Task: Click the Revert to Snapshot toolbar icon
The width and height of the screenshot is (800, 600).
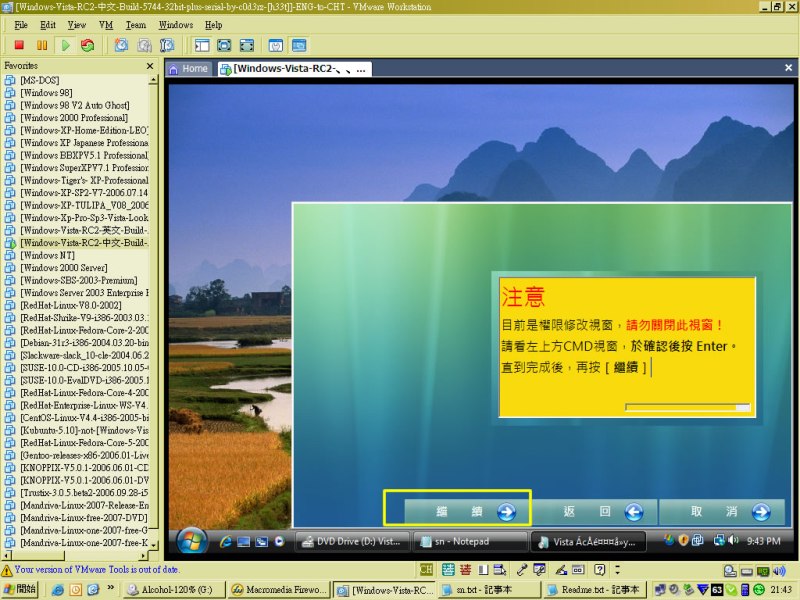Action: [x=144, y=45]
